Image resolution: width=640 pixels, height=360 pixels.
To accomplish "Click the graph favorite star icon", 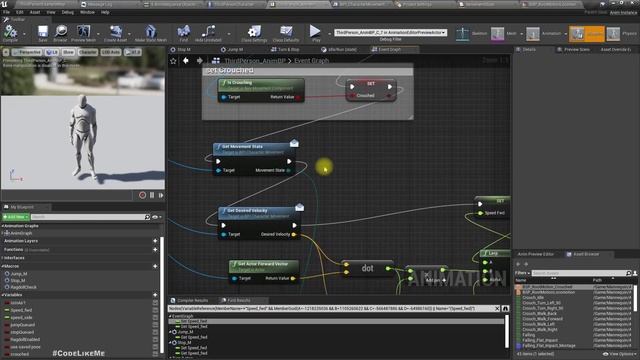I will coord(173,61).
